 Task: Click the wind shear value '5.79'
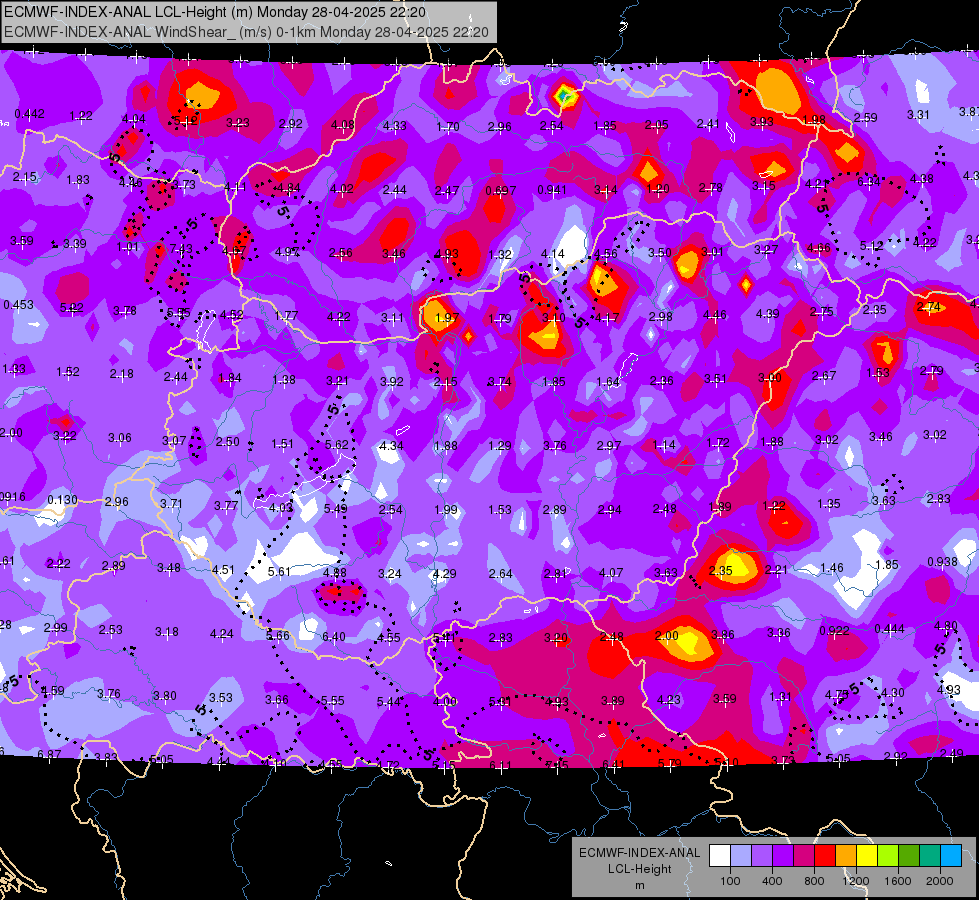click(669, 763)
